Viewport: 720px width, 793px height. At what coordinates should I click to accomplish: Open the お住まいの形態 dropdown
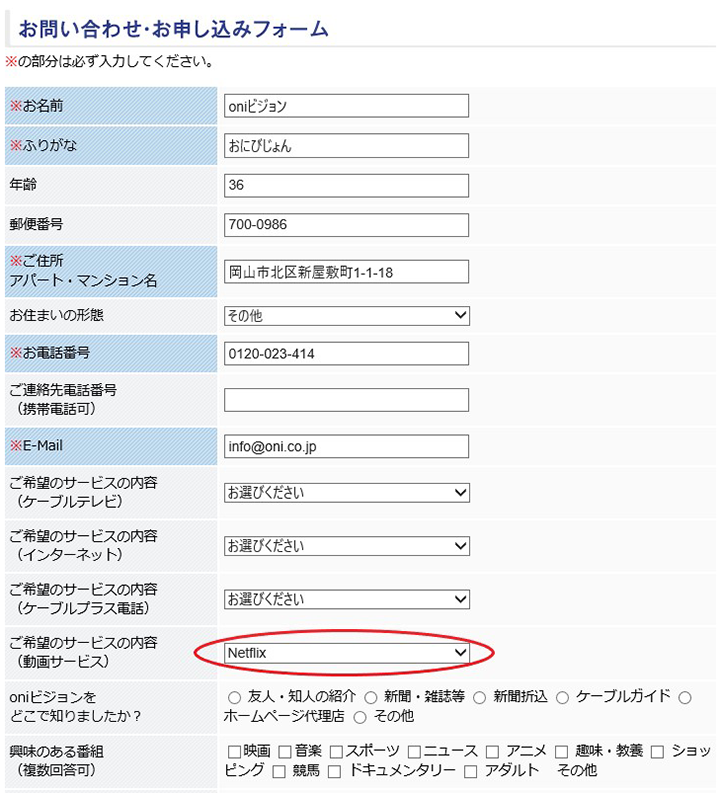point(347,316)
